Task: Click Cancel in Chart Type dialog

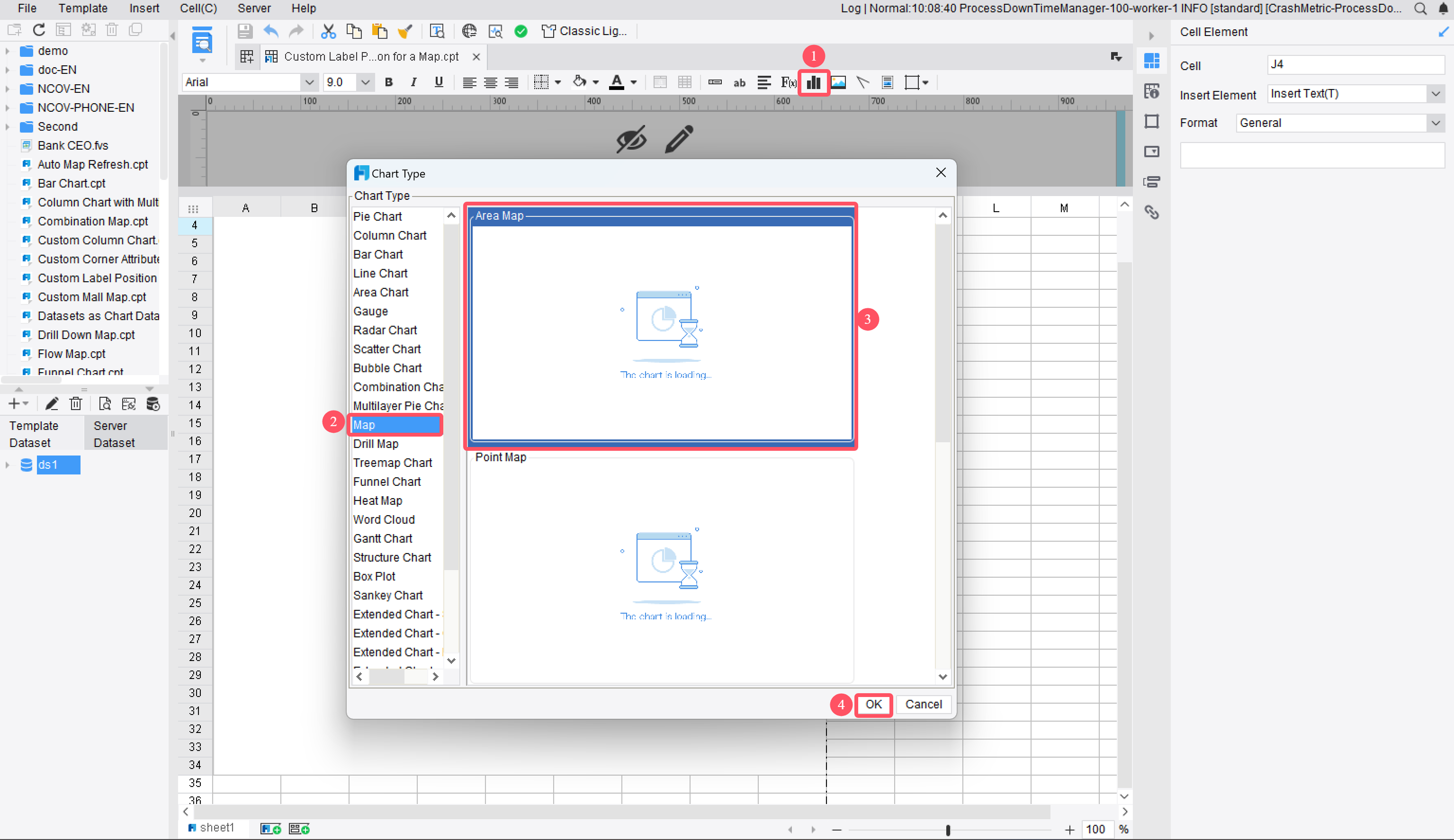Action: (x=923, y=705)
